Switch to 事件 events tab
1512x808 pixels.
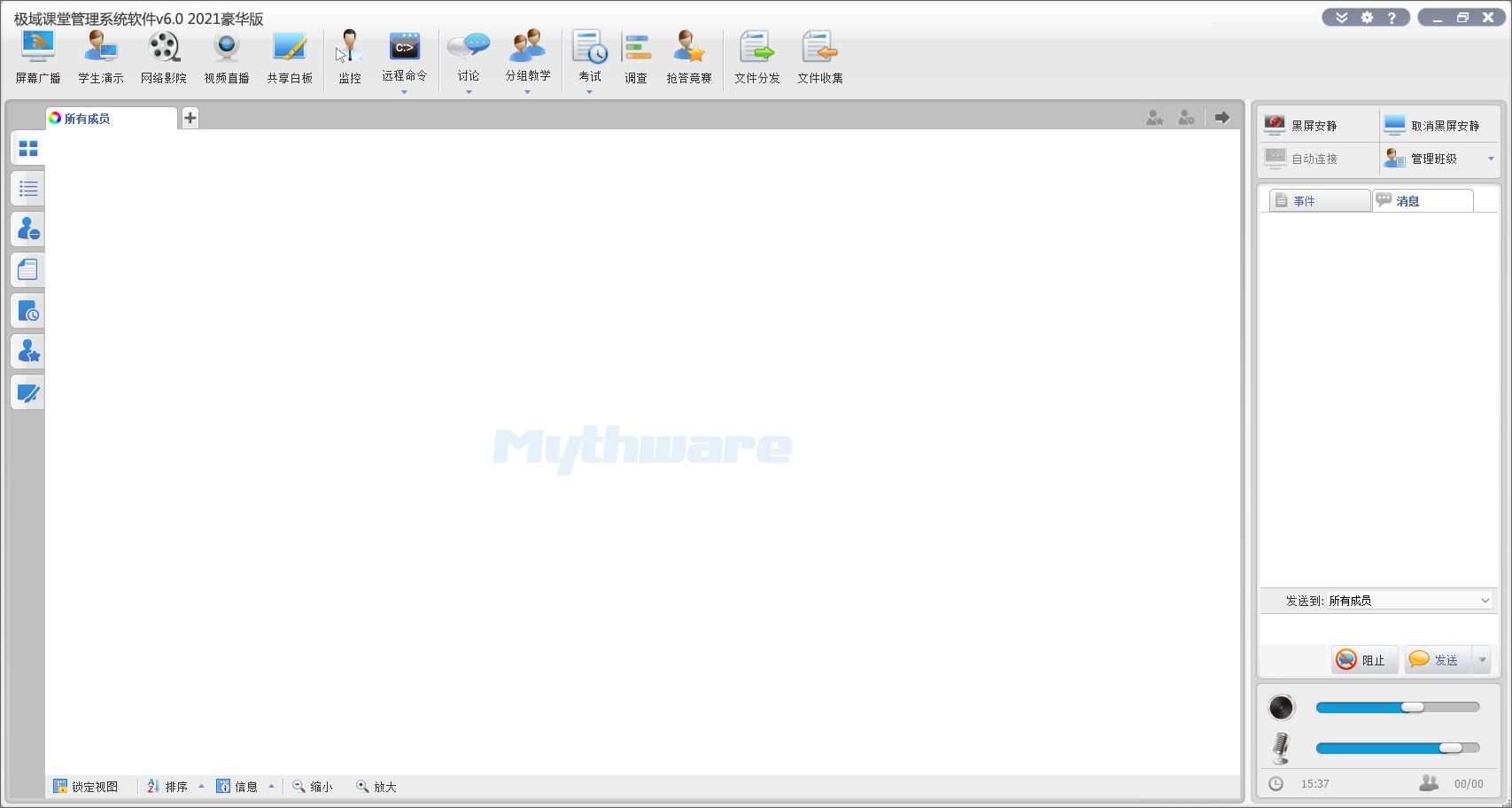(x=1320, y=201)
